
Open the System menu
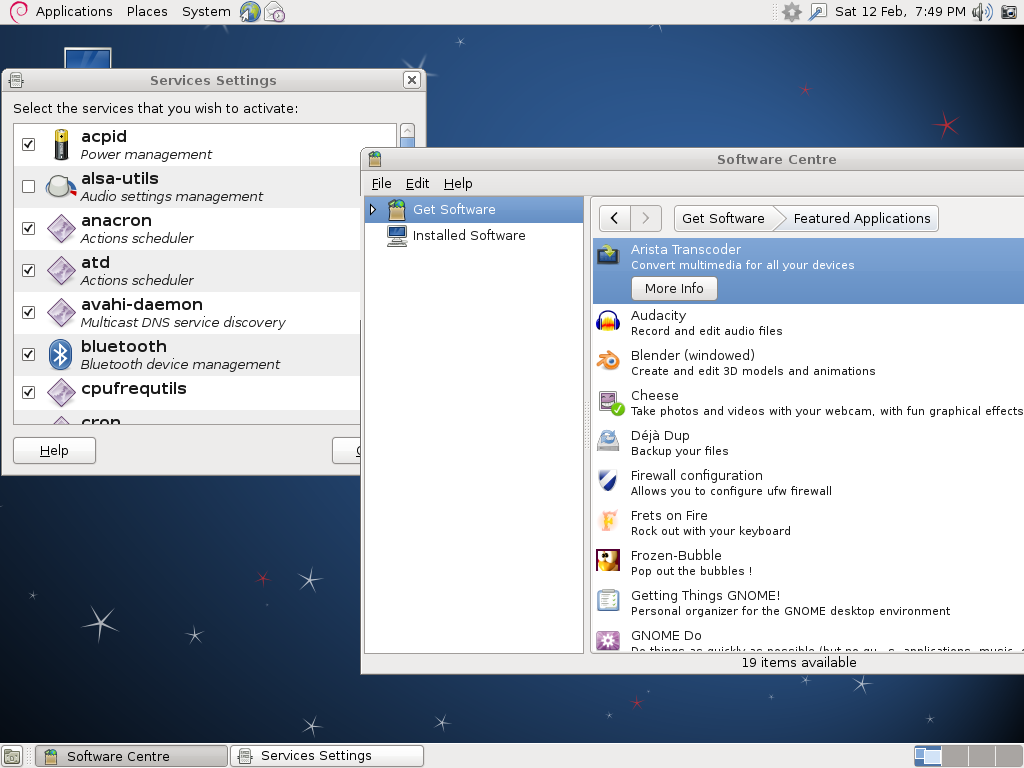pyautogui.click(x=206, y=12)
